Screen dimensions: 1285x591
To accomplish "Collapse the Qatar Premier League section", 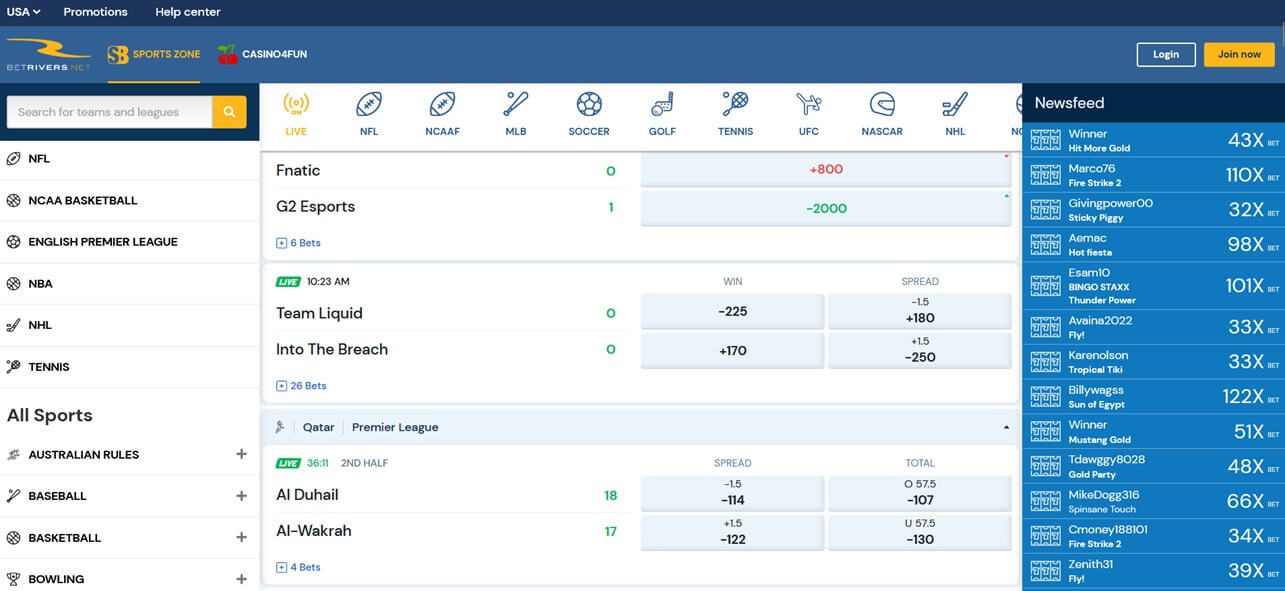I will [1006, 428].
